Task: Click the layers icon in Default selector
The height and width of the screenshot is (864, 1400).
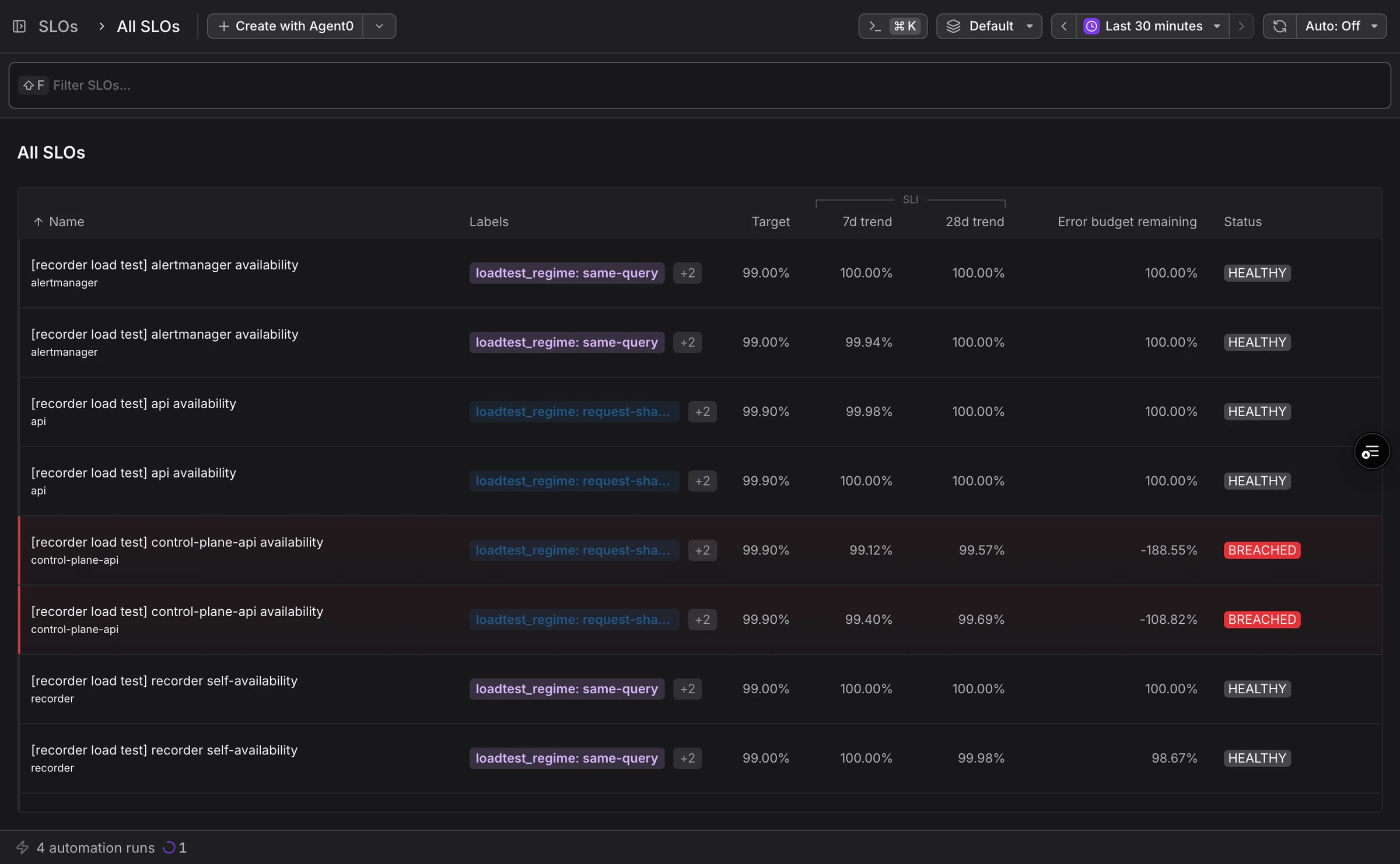Action: pos(953,26)
